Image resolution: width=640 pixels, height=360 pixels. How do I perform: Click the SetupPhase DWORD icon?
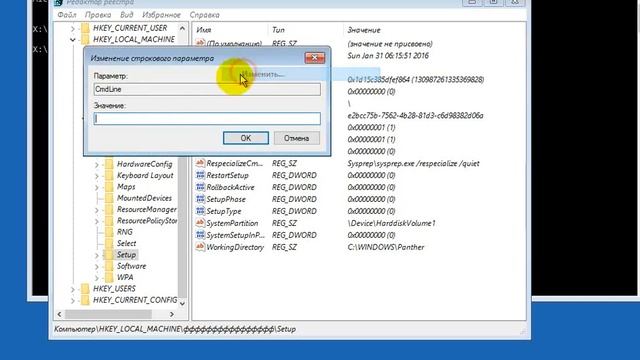click(200, 199)
